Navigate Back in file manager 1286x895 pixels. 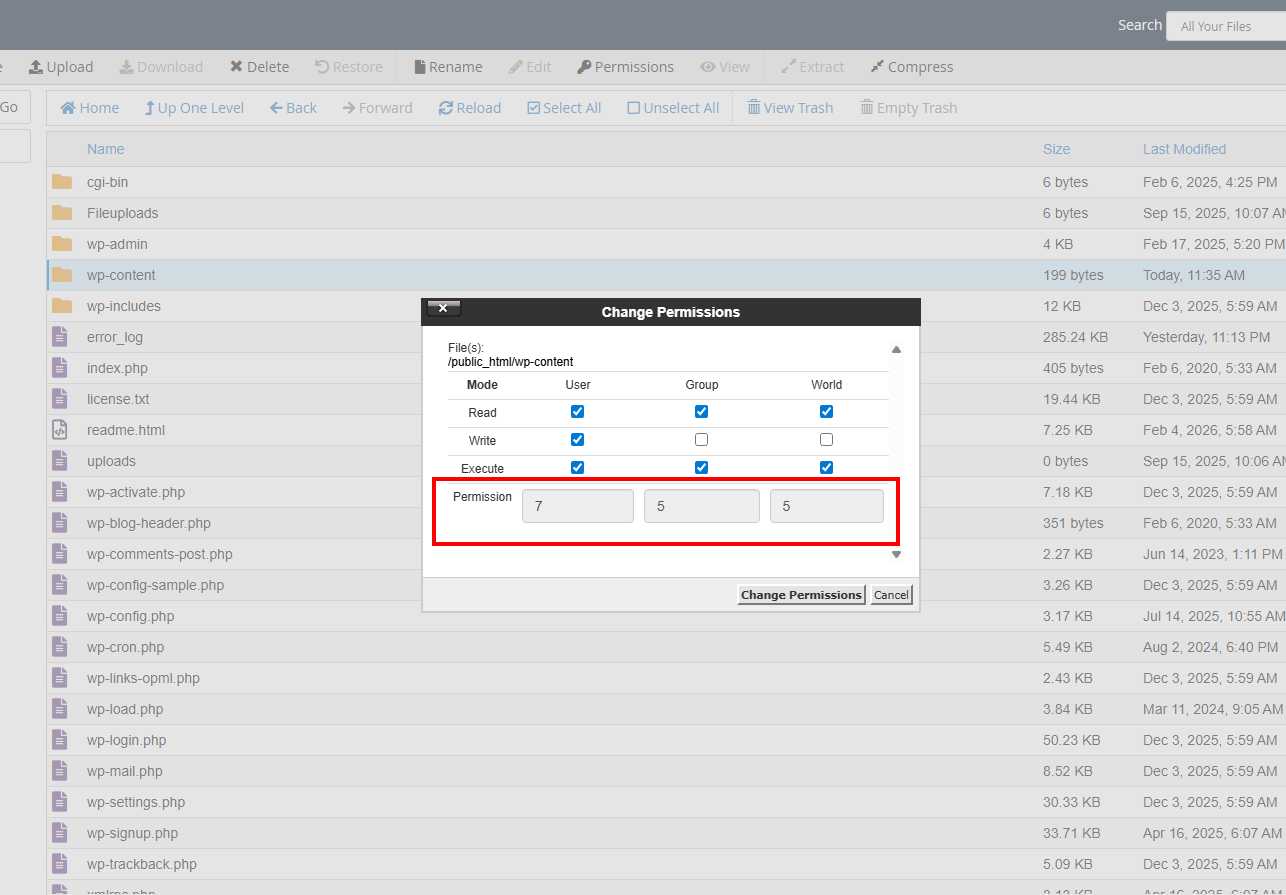[x=293, y=108]
